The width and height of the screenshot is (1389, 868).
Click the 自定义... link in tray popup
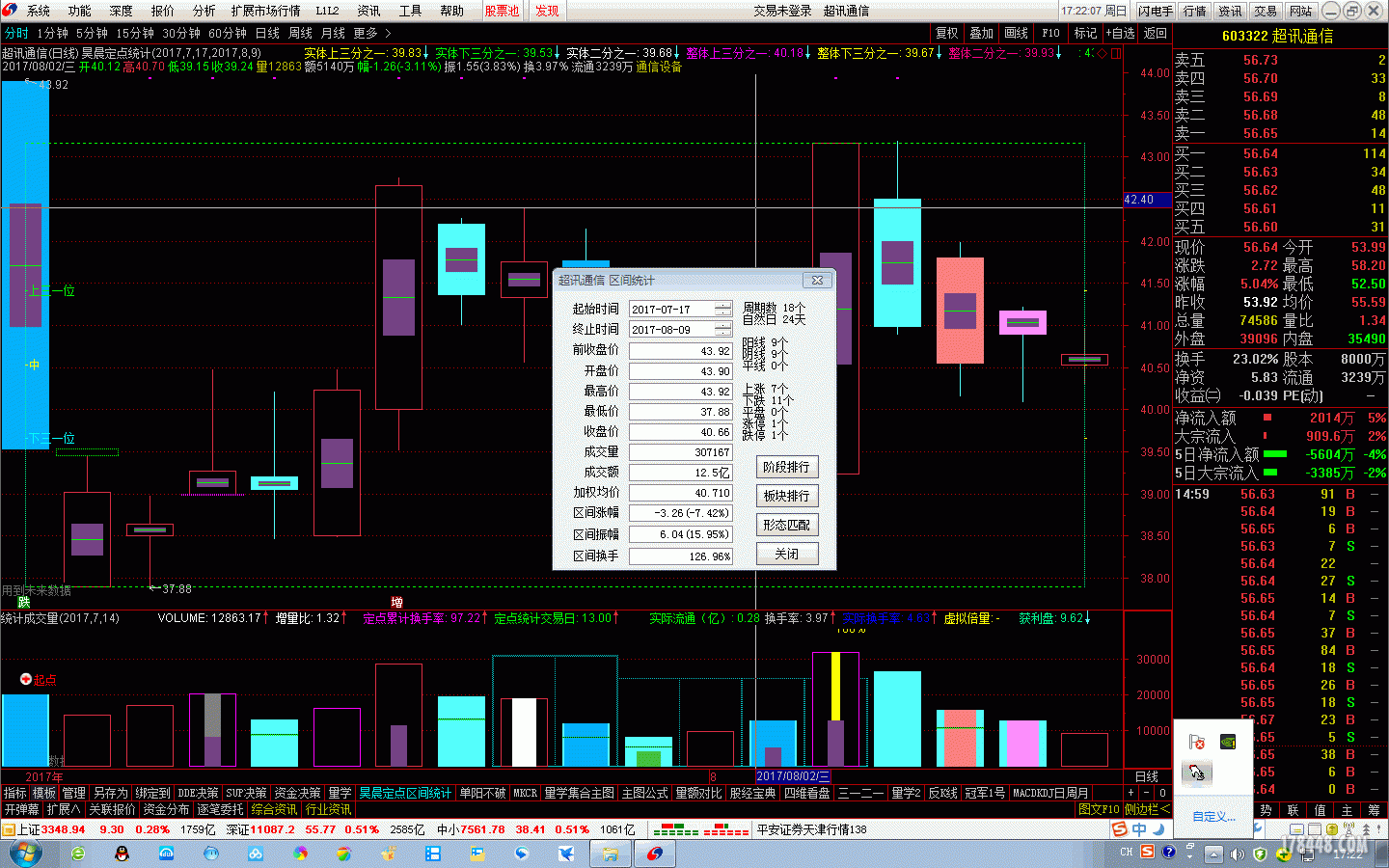coord(1213,817)
